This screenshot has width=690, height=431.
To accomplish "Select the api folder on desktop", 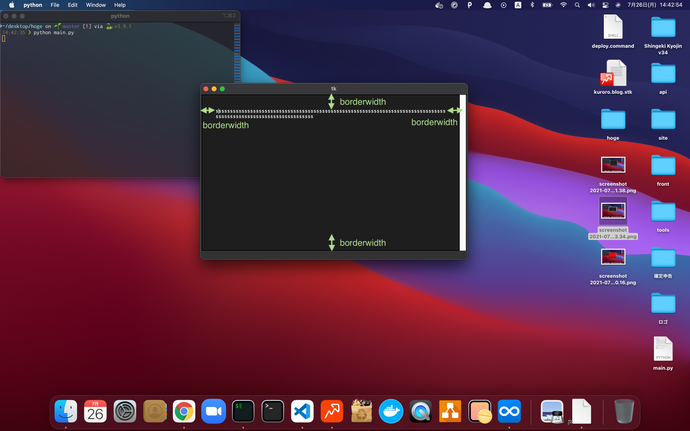I will (663, 78).
